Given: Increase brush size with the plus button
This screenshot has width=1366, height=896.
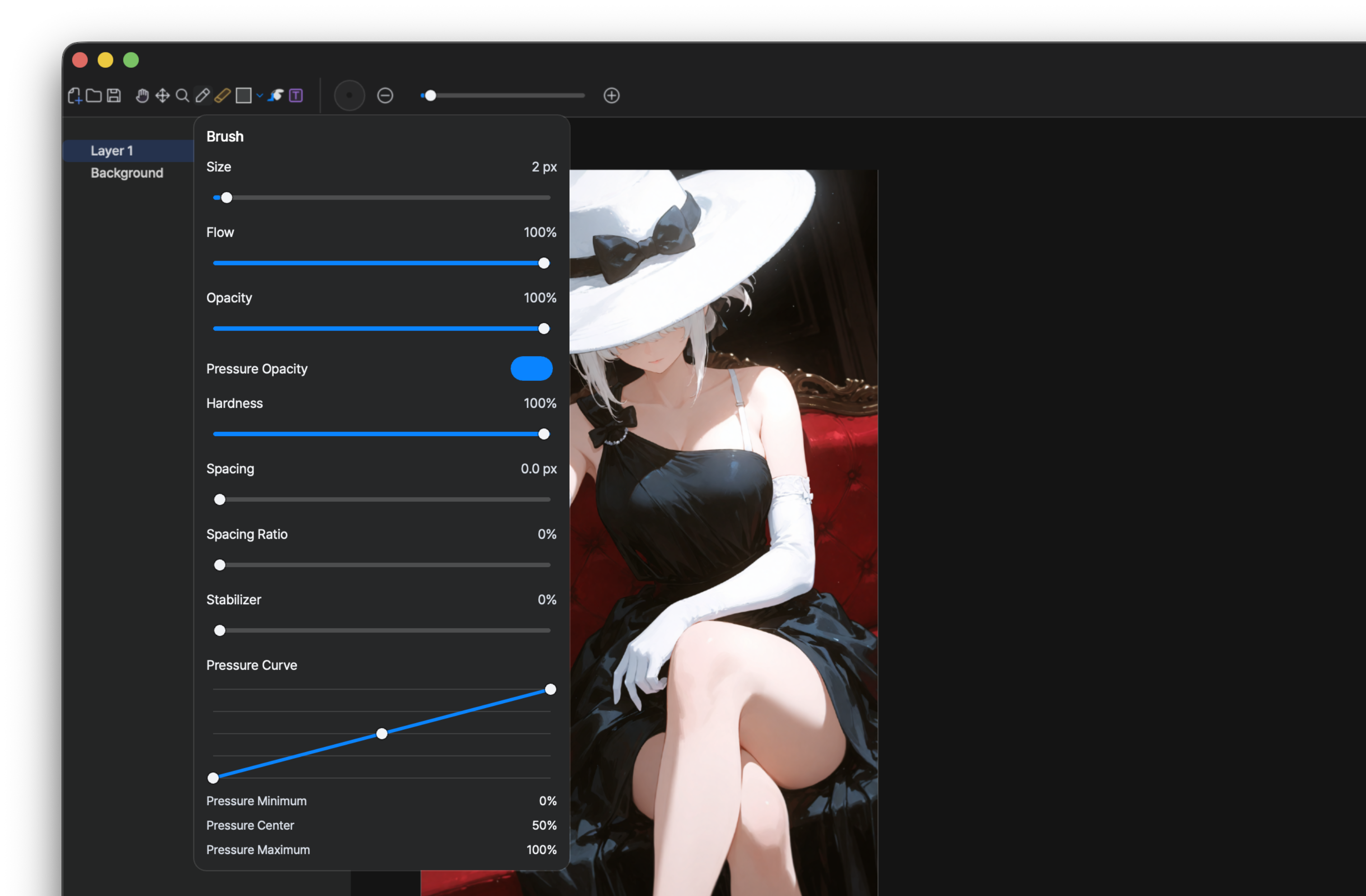Looking at the screenshot, I should pos(612,95).
